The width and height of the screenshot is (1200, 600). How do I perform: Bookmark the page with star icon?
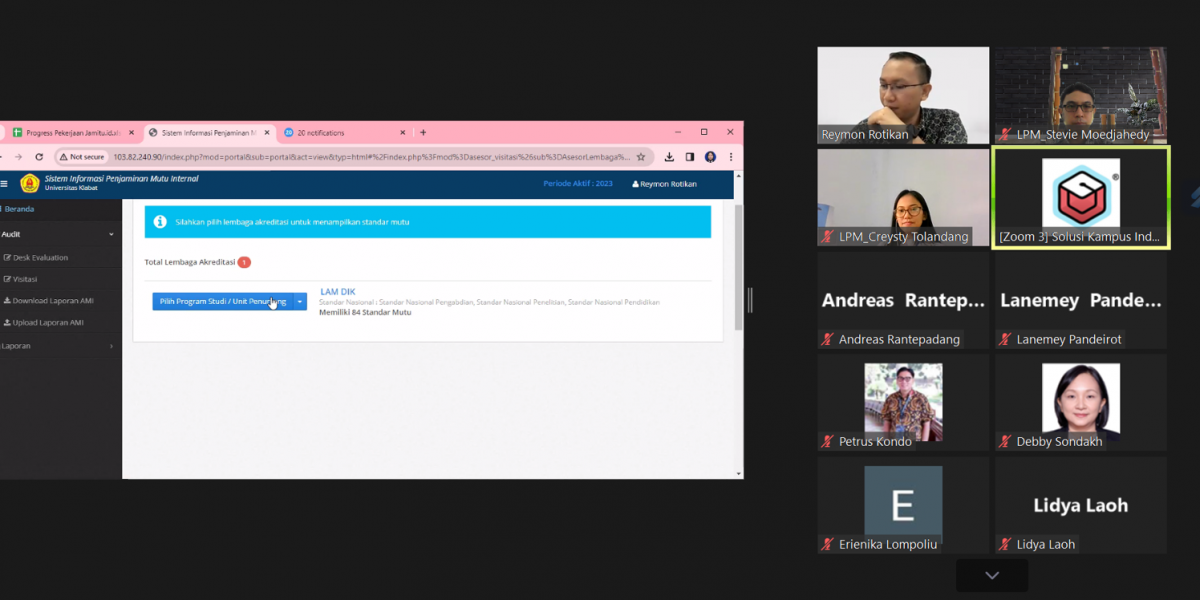641,157
